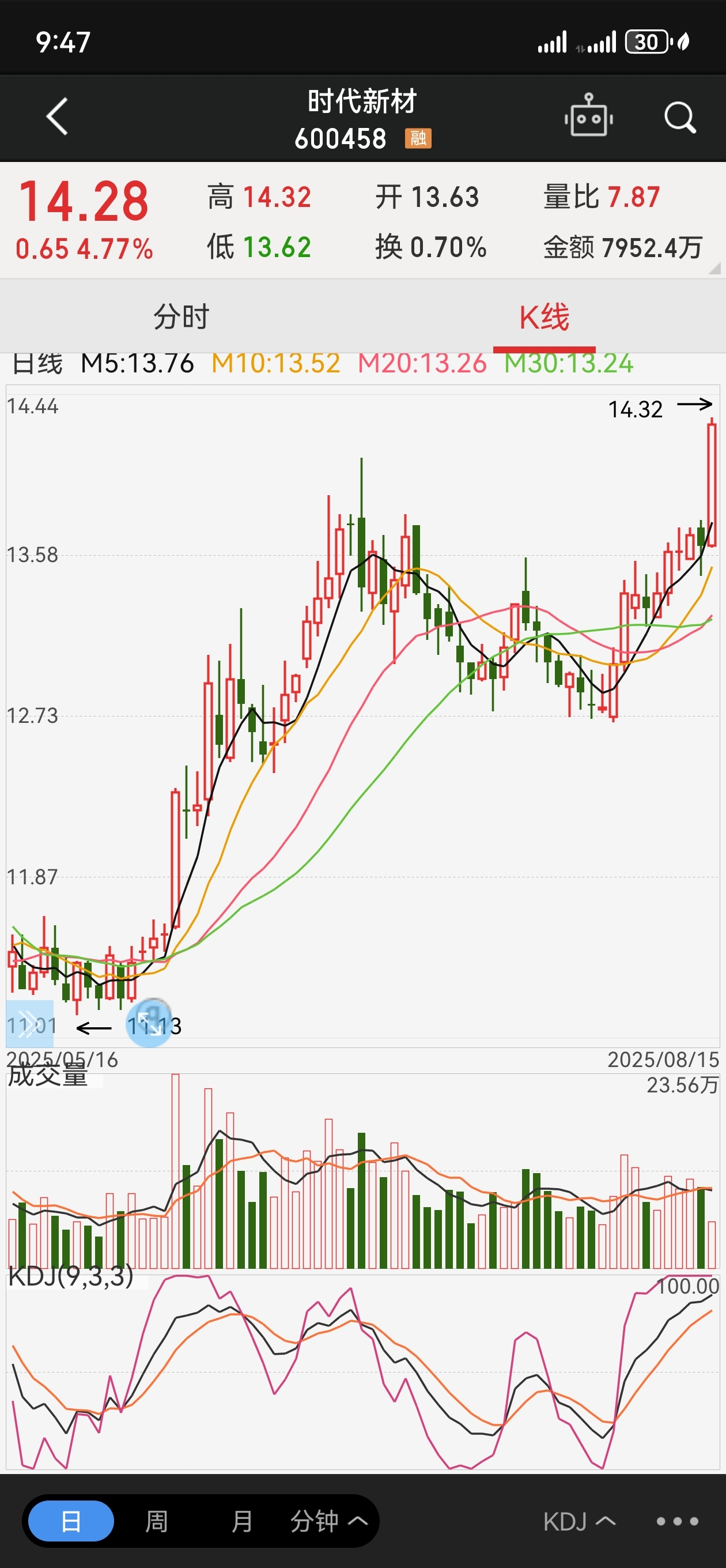Tap the stock code 600458

pos(340,139)
